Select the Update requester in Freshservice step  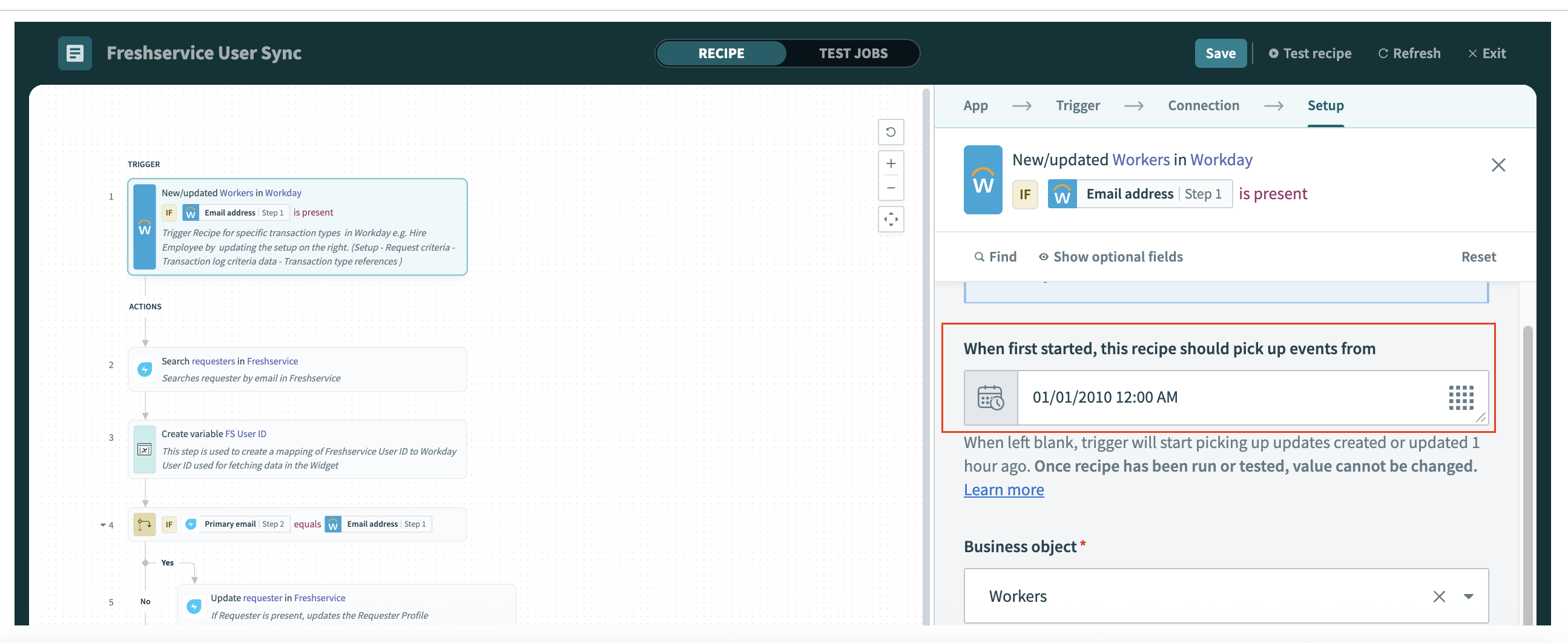pyautogui.click(x=347, y=606)
